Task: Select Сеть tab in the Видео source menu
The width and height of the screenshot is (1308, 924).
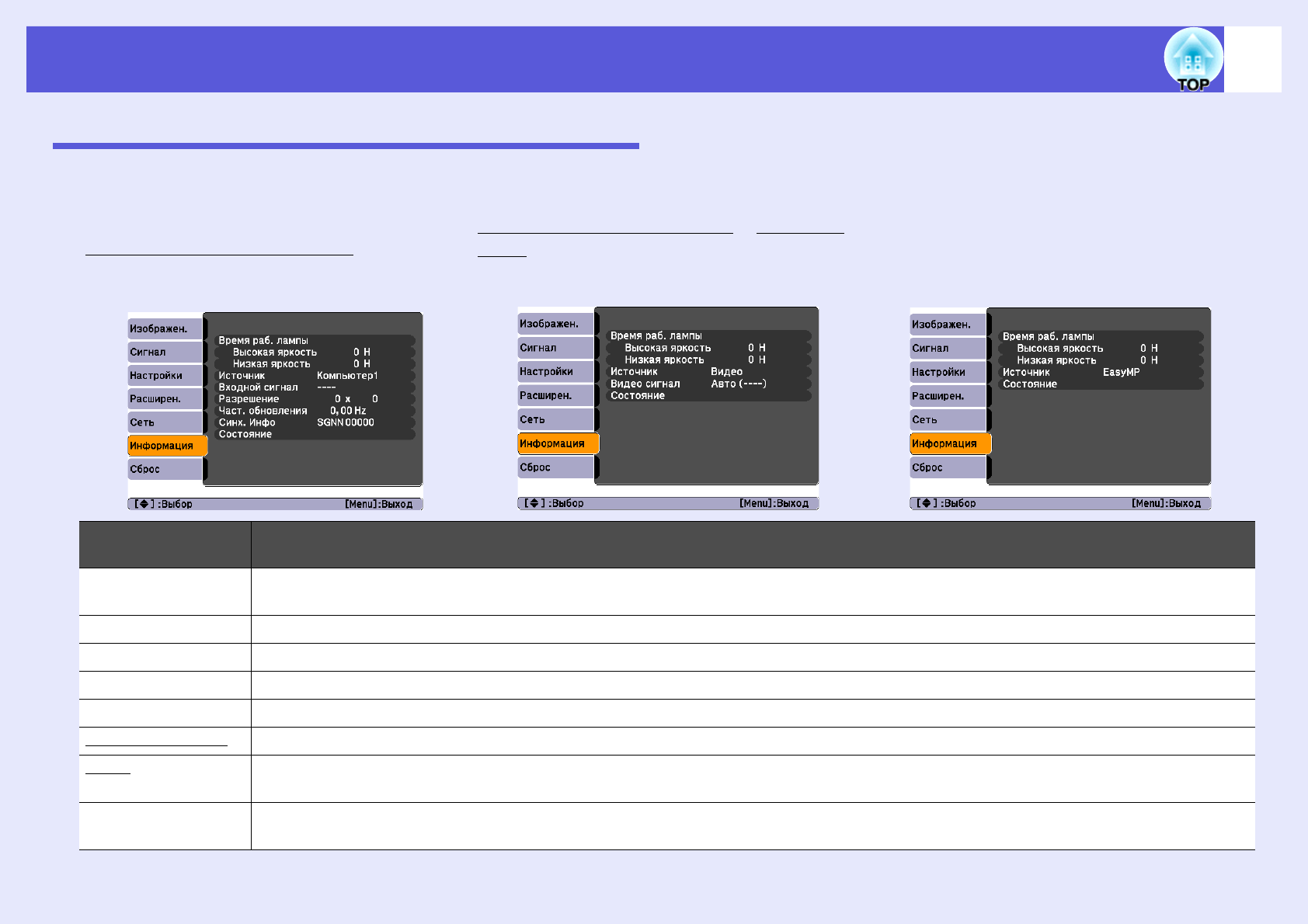Action: 555,419
